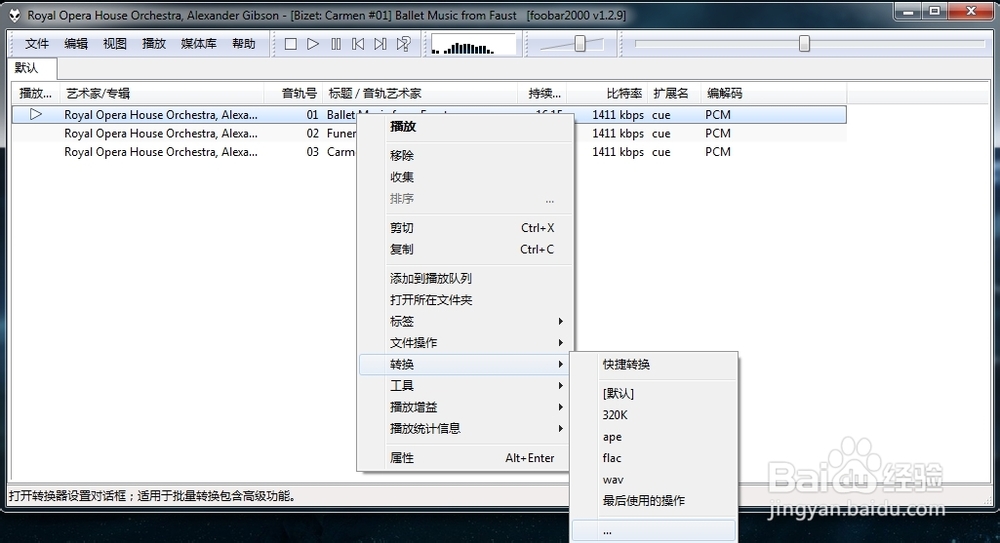1000x543 pixels.
Task: Switch to the 默认 playlist tab
Action: pyautogui.click(x=32, y=68)
